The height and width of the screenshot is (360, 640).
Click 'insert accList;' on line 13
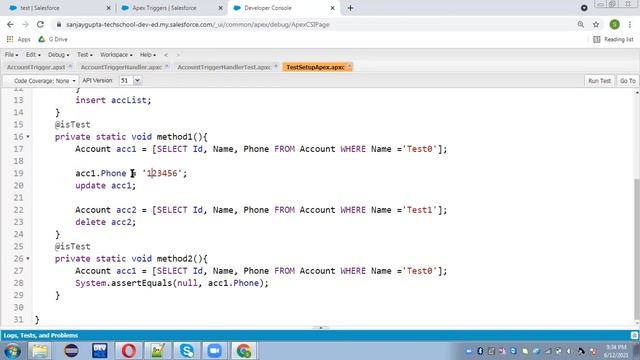tap(113, 100)
